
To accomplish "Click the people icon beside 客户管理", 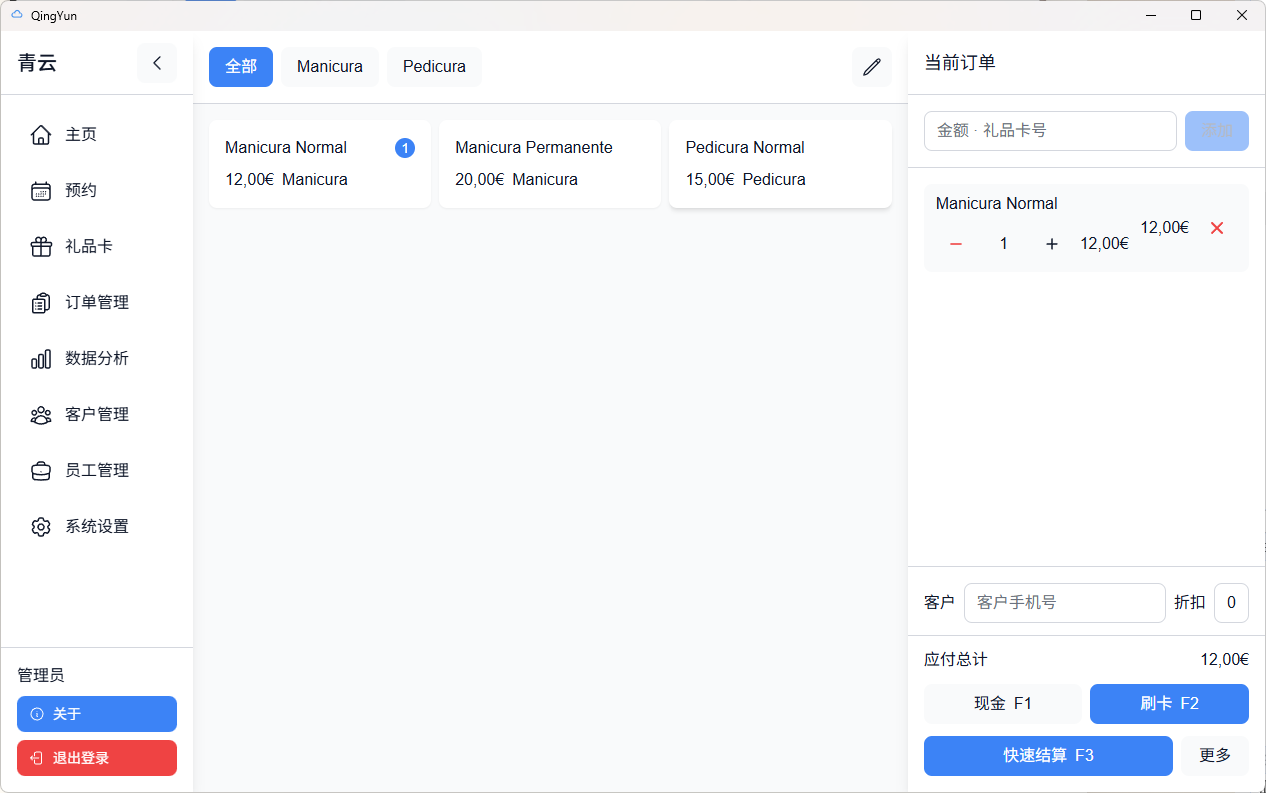I will pos(41,415).
